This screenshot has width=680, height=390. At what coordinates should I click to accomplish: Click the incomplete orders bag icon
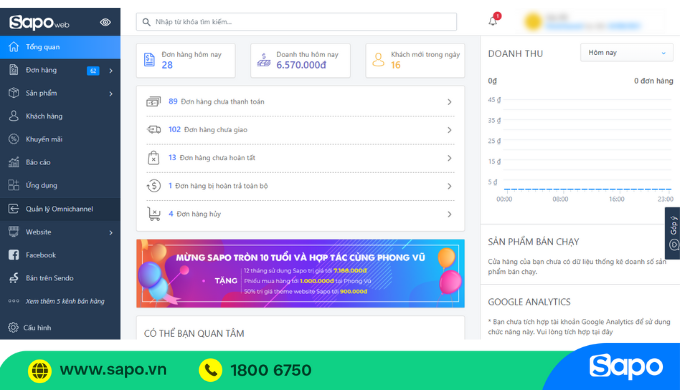[154, 157]
